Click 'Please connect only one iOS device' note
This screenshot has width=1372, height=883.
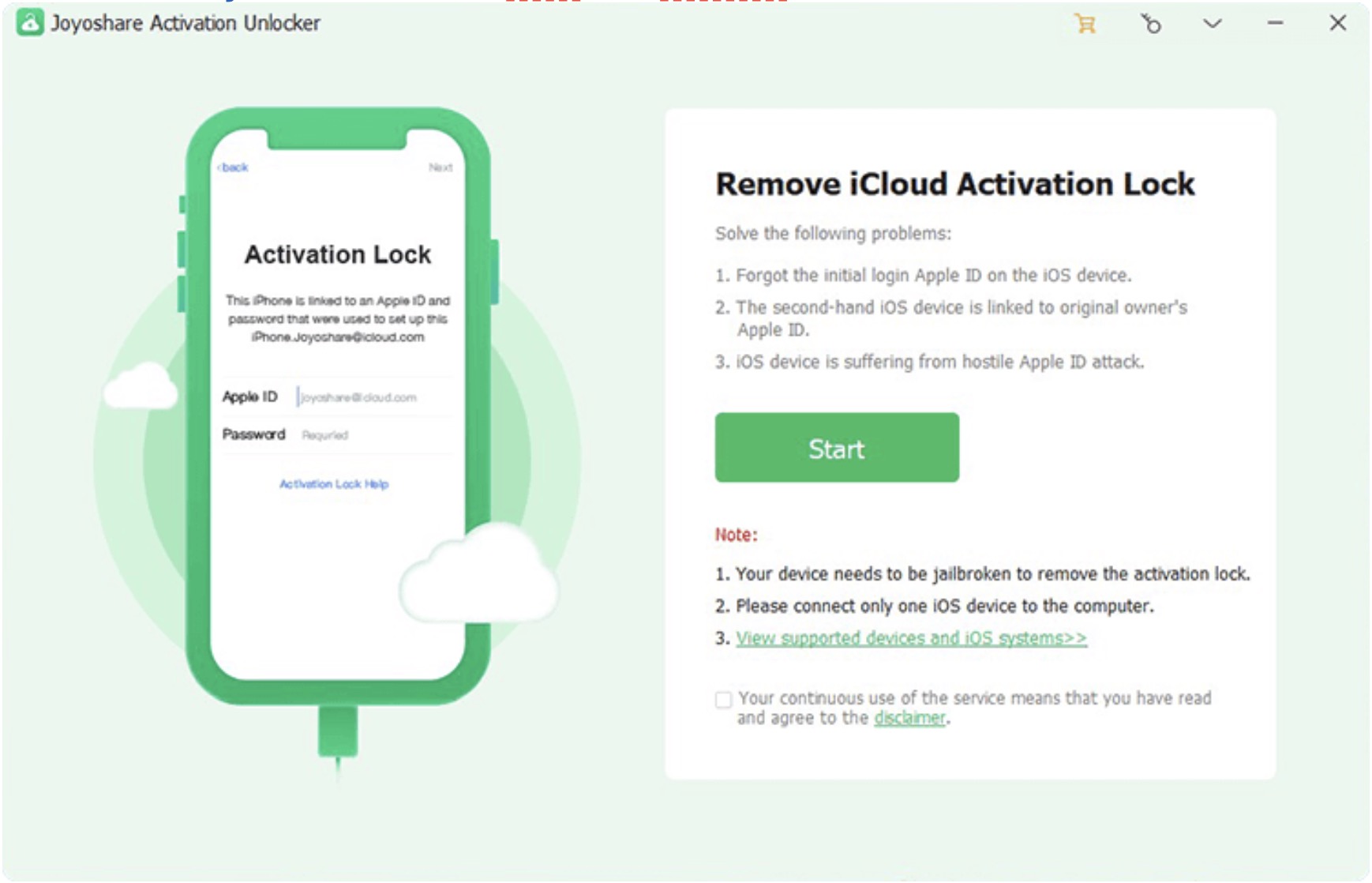(x=935, y=606)
